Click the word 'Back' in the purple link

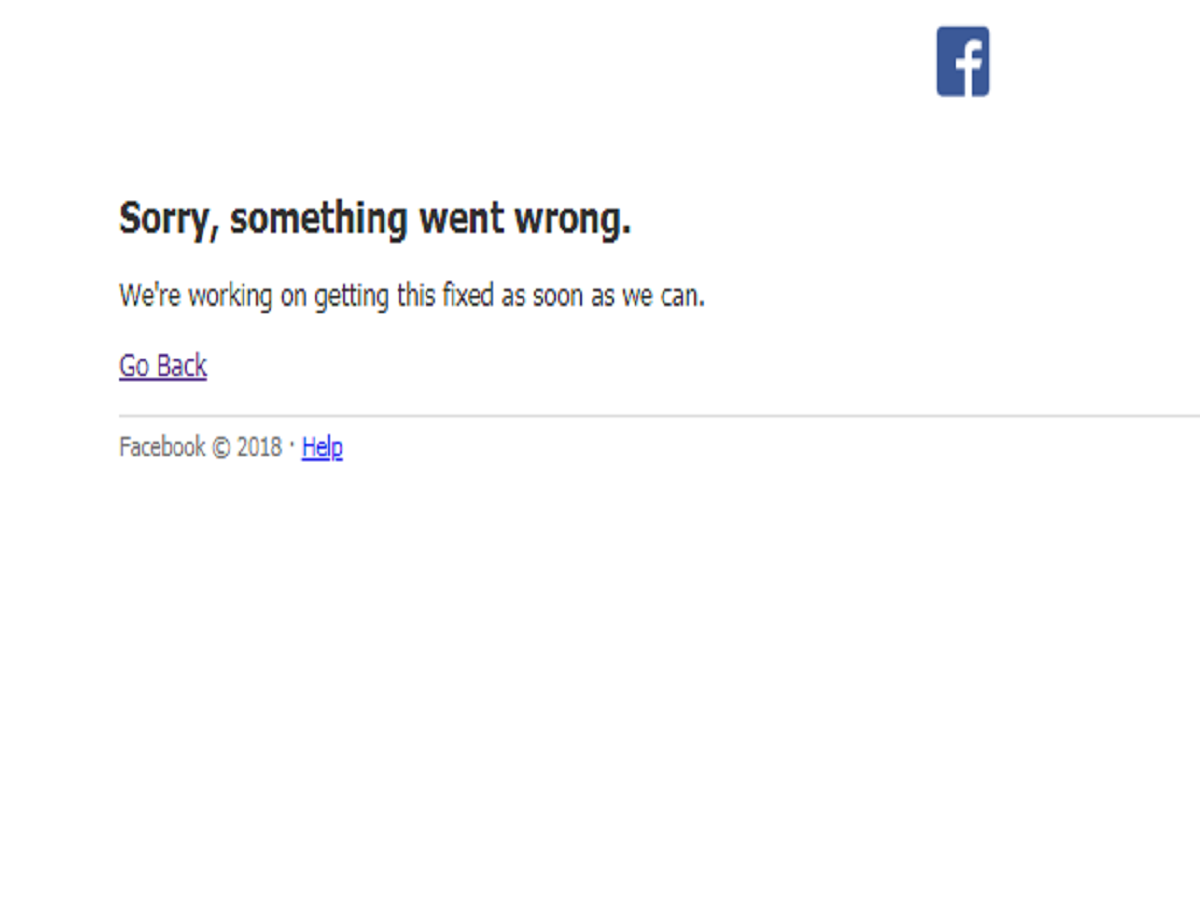[x=182, y=366]
